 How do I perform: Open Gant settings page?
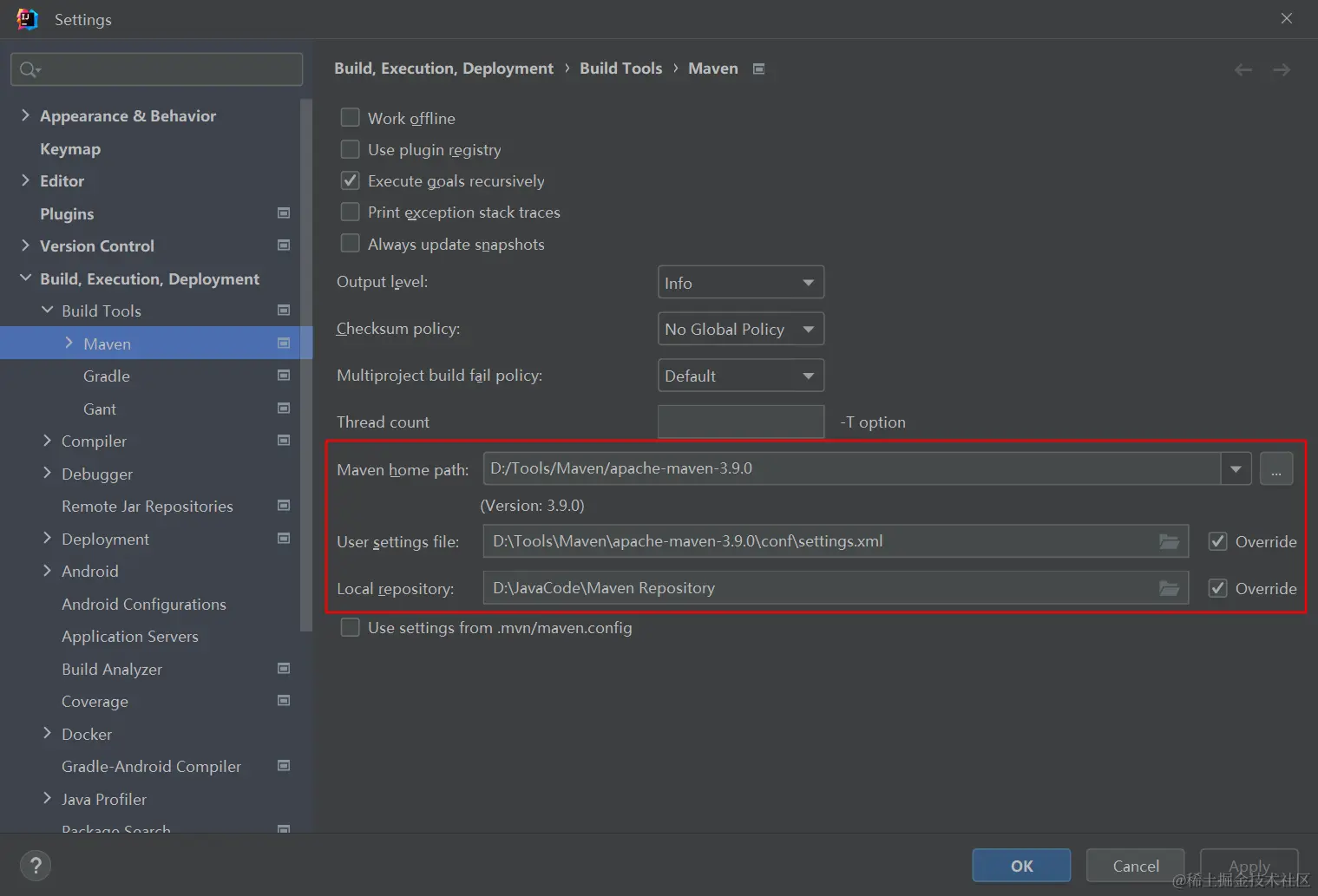(100, 409)
